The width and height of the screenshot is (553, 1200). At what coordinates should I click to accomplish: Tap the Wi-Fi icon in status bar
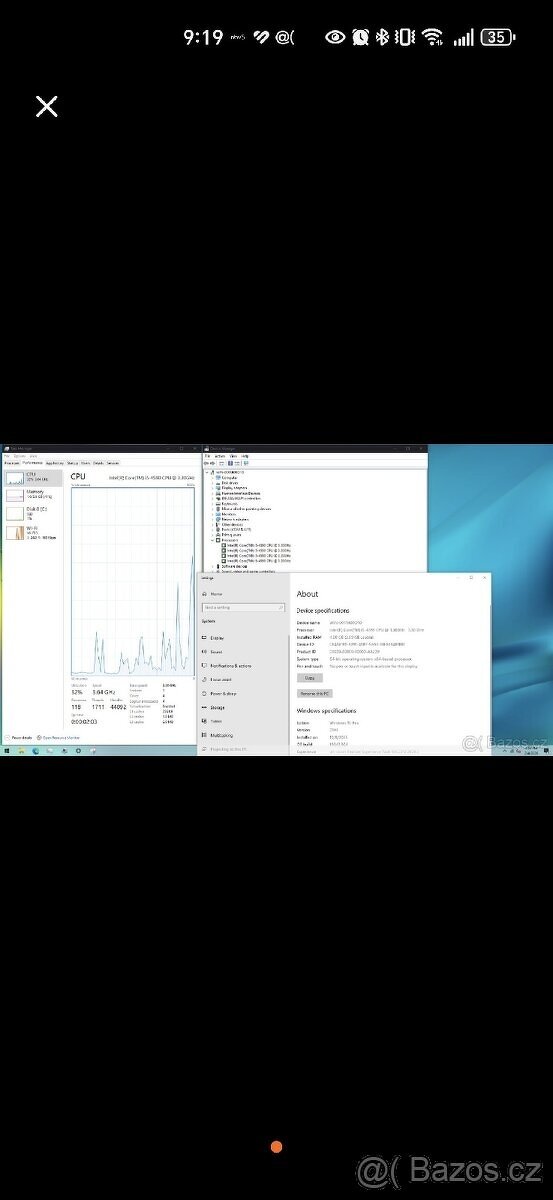[x=432, y=37]
